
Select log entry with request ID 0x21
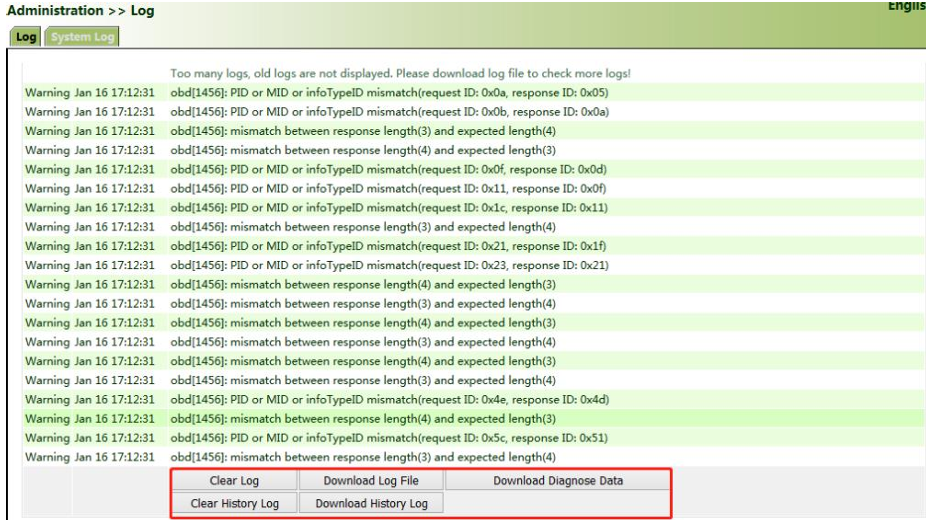click(474, 246)
